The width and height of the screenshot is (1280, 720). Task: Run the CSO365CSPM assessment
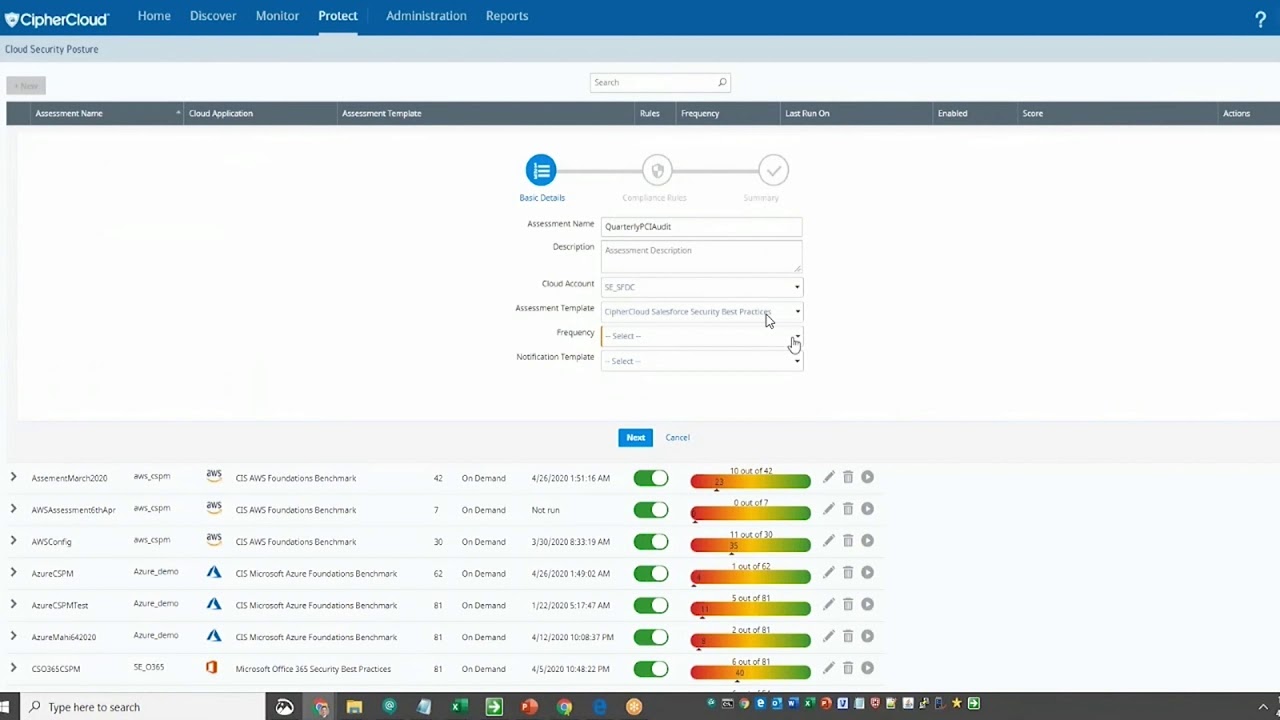click(867, 668)
